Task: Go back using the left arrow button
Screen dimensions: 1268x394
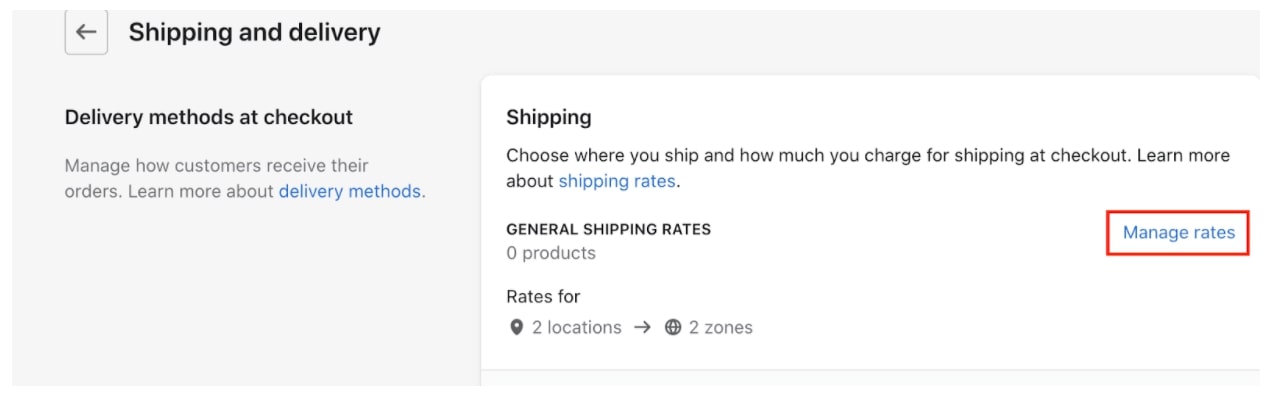Action: click(86, 32)
